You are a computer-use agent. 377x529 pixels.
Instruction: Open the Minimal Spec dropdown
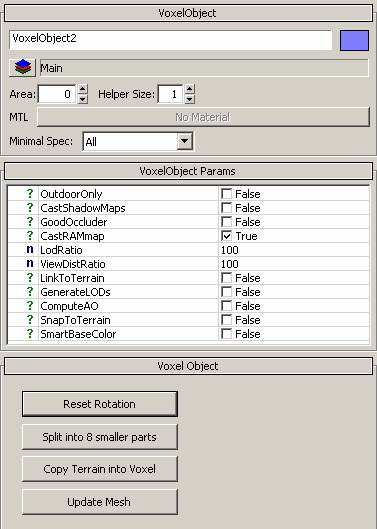click(x=185, y=141)
